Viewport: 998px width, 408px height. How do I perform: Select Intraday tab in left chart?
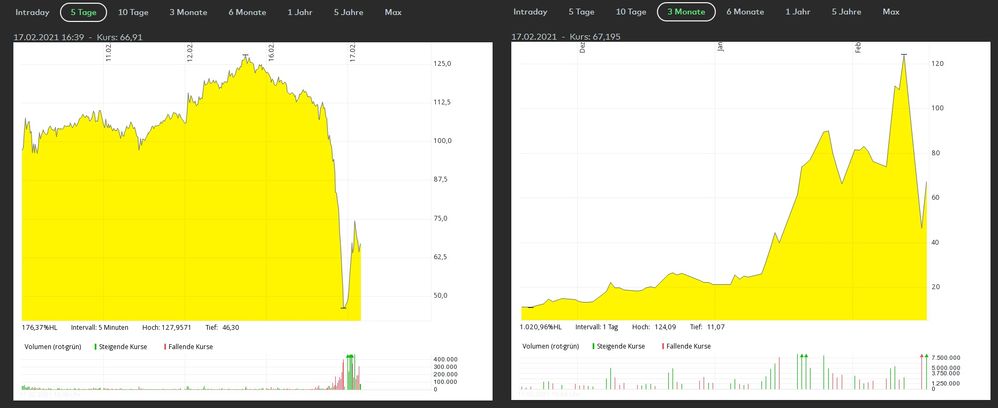(32, 12)
